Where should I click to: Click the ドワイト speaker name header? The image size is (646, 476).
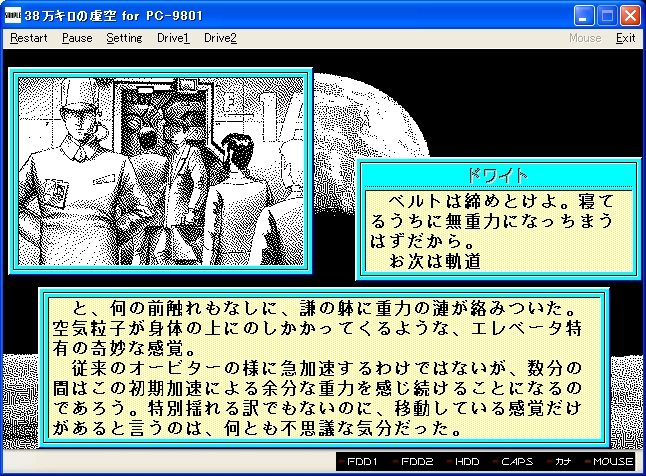click(x=497, y=174)
